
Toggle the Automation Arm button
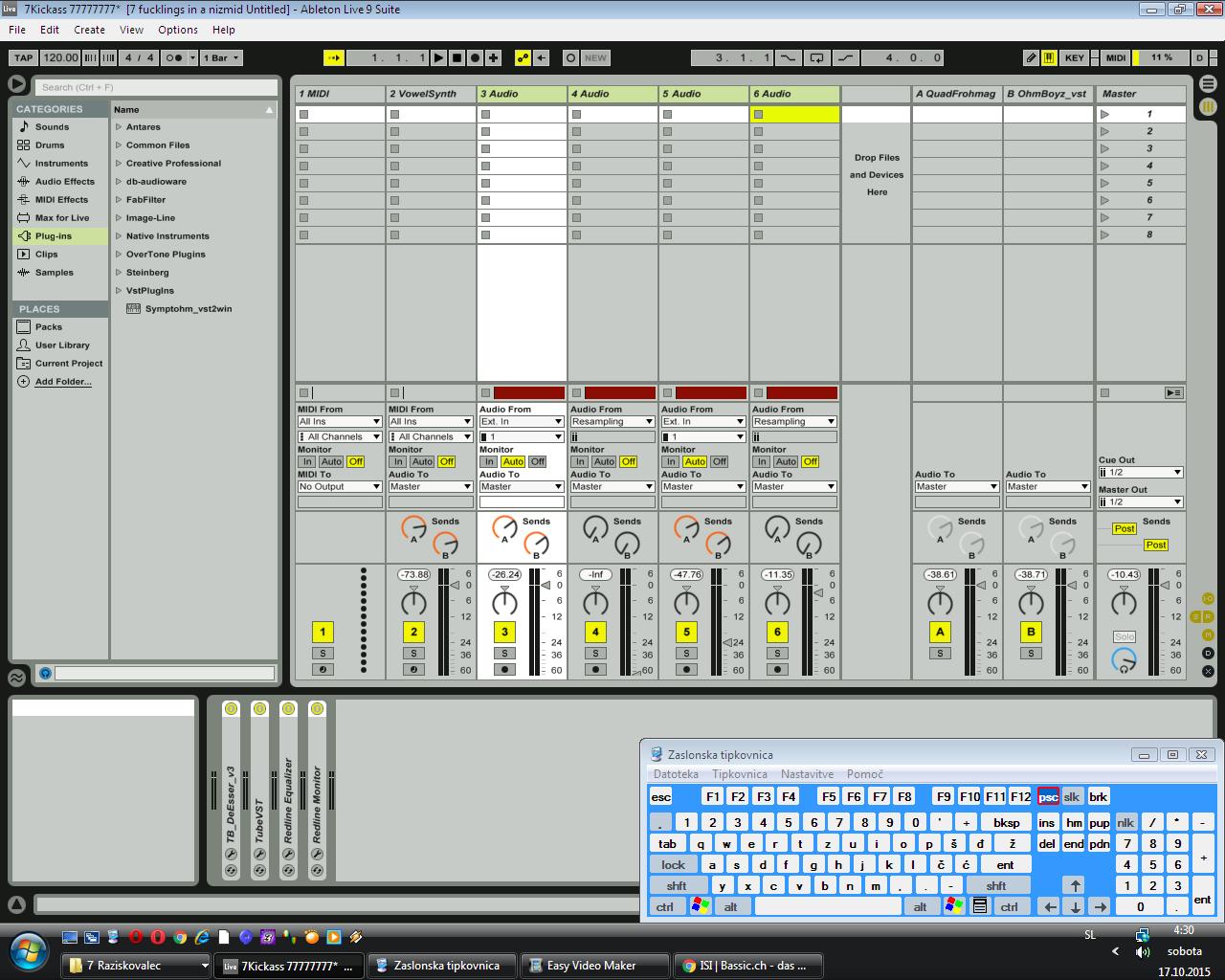(x=523, y=57)
